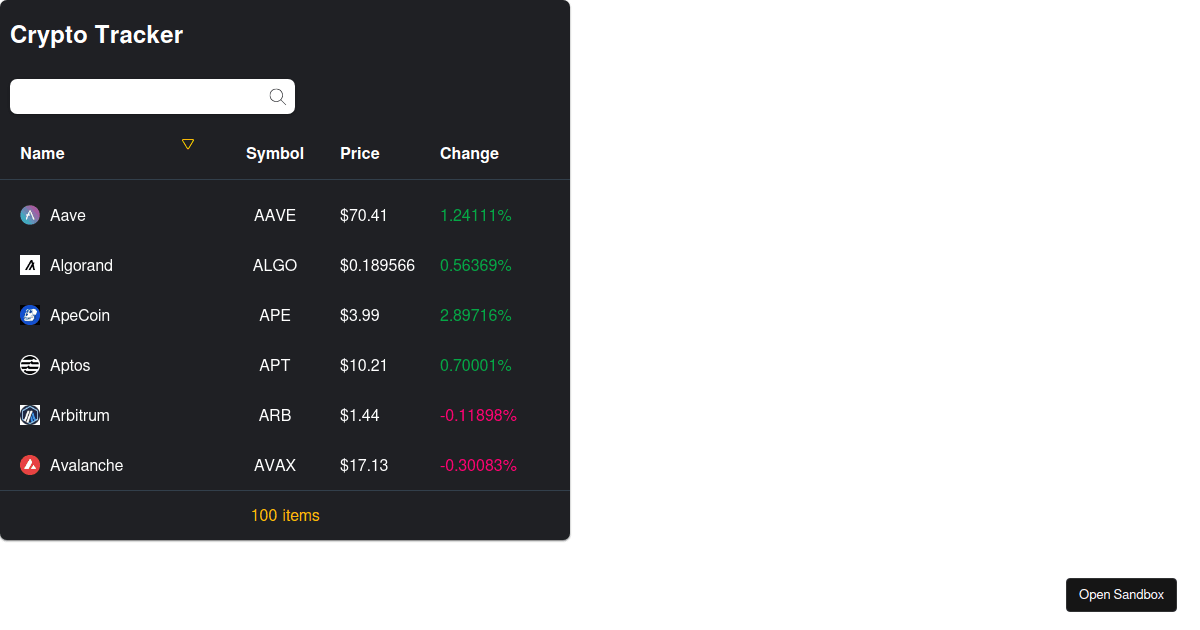Screen dimensions: 1200x630
Task: Select the Avalanche red triangle icon
Action: (29, 465)
